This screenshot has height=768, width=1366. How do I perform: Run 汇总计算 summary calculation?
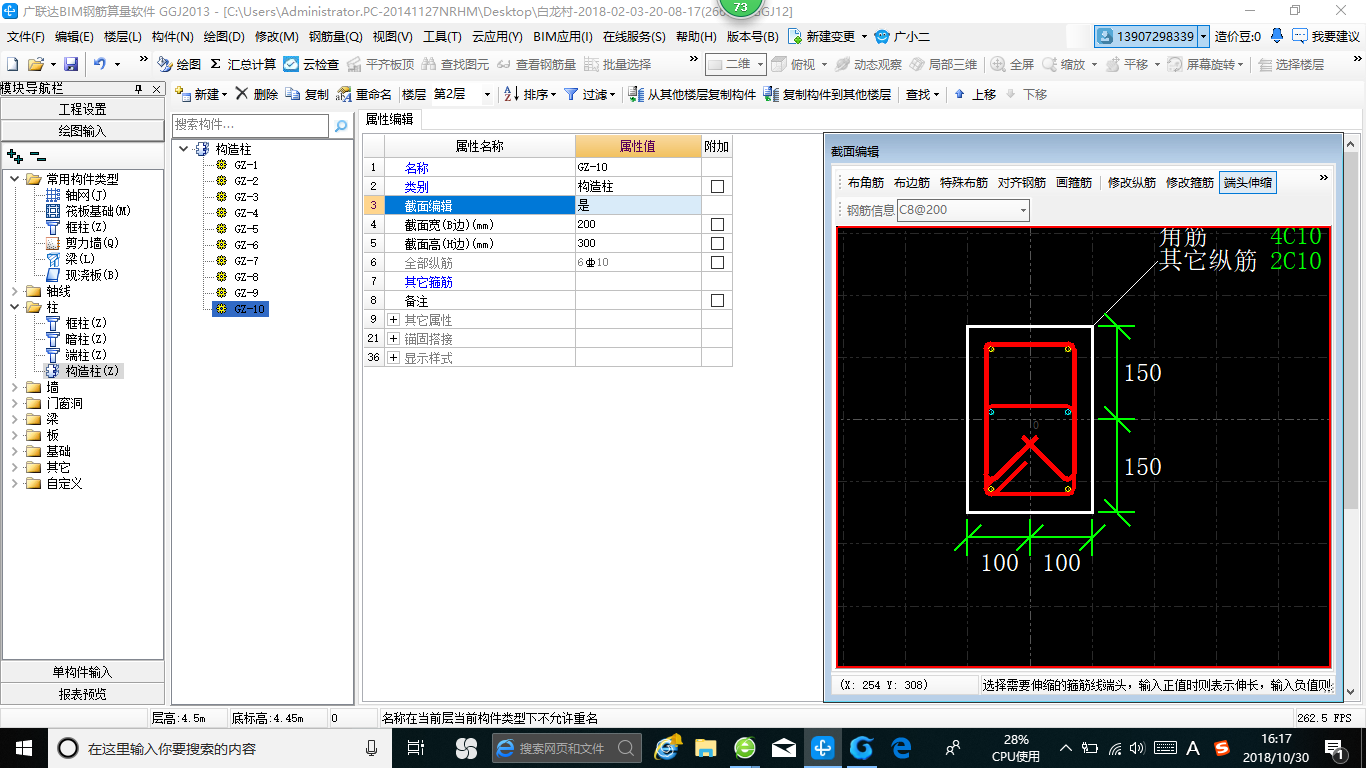tap(243, 64)
